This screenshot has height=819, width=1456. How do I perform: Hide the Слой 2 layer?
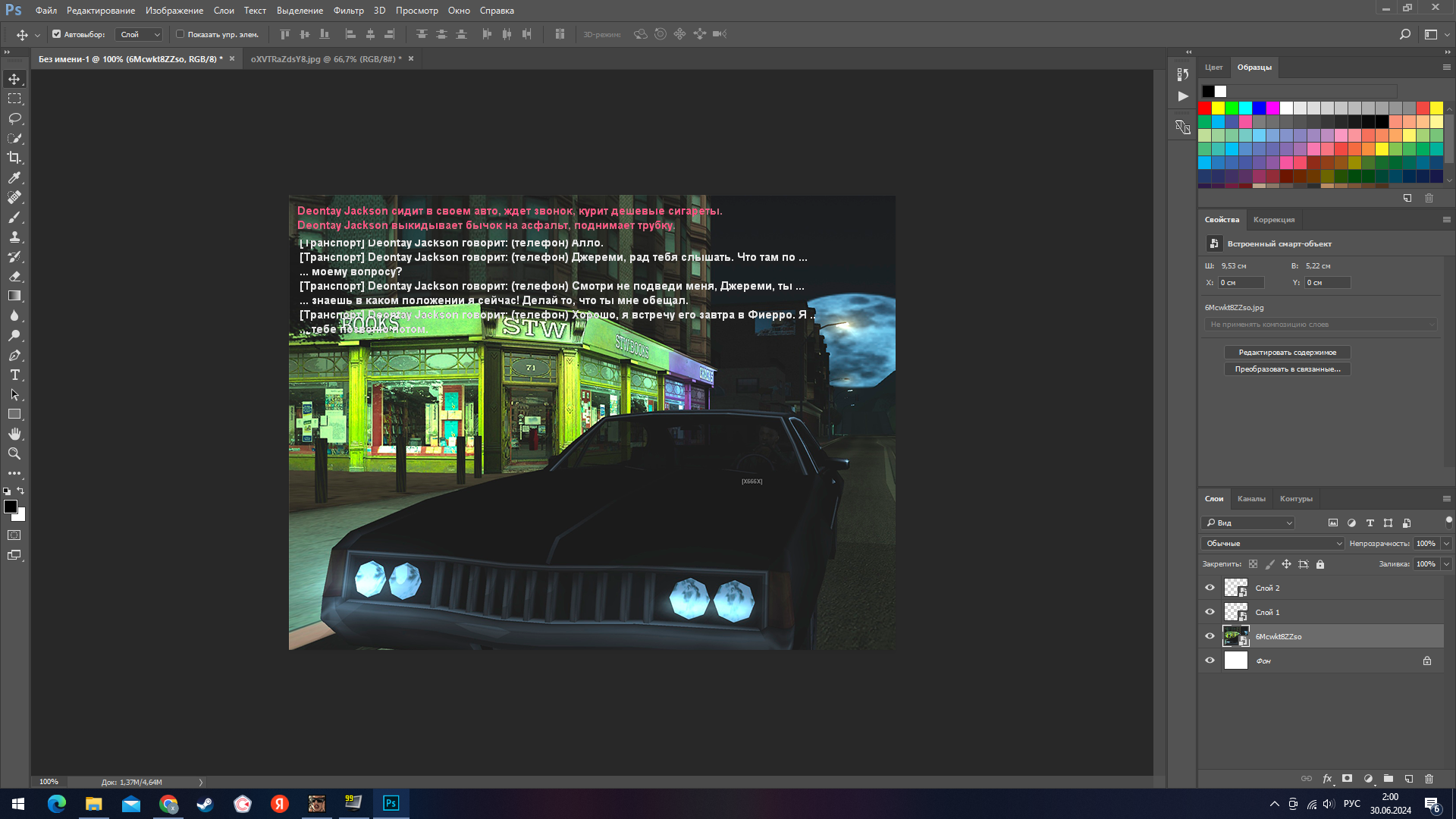1210,588
